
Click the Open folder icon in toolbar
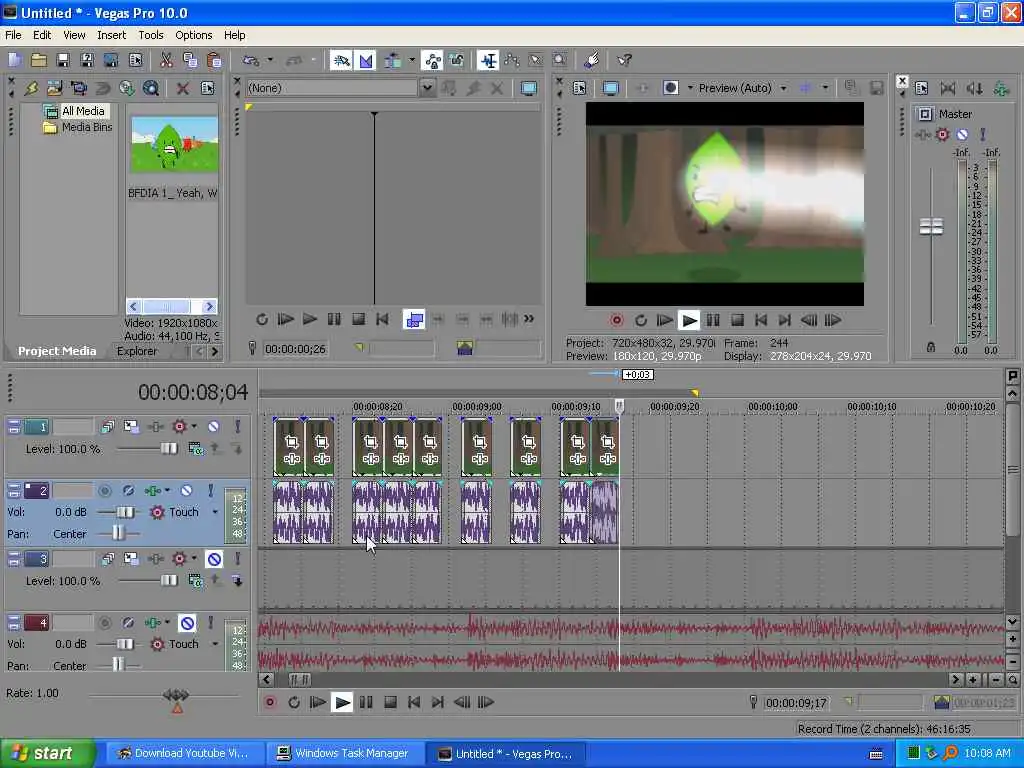pos(39,60)
